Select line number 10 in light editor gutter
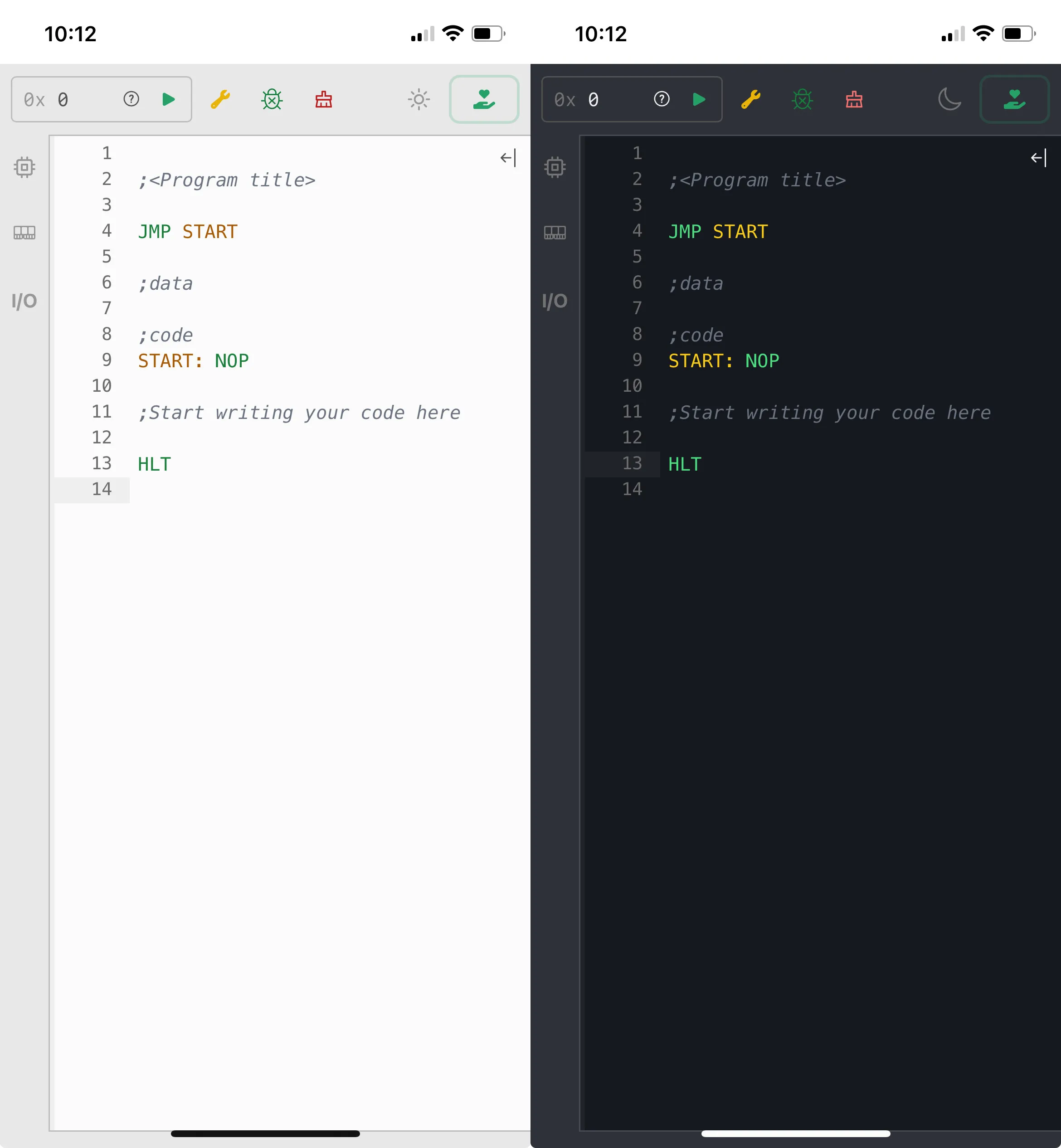Image resolution: width=1061 pixels, height=1148 pixels. 102,386
